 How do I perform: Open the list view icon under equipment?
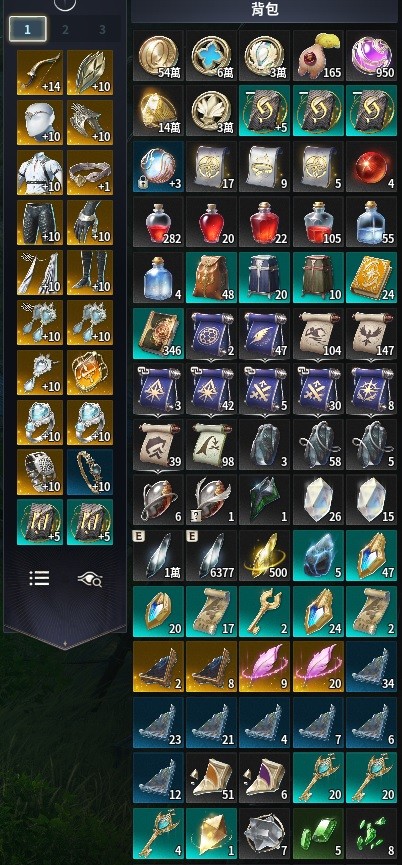coord(40,578)
